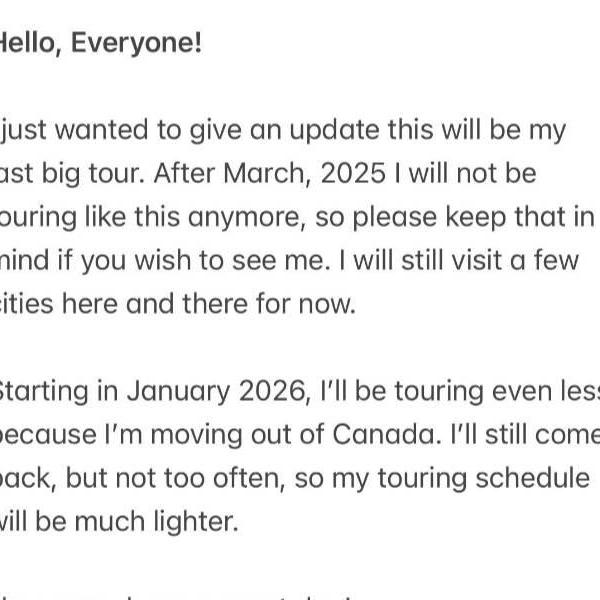Image resolution: width=600 pixels, height=600 pixels.
Task: Click on 'January 2026' date text
Action: pyautogui.click(x=218, y=392)
